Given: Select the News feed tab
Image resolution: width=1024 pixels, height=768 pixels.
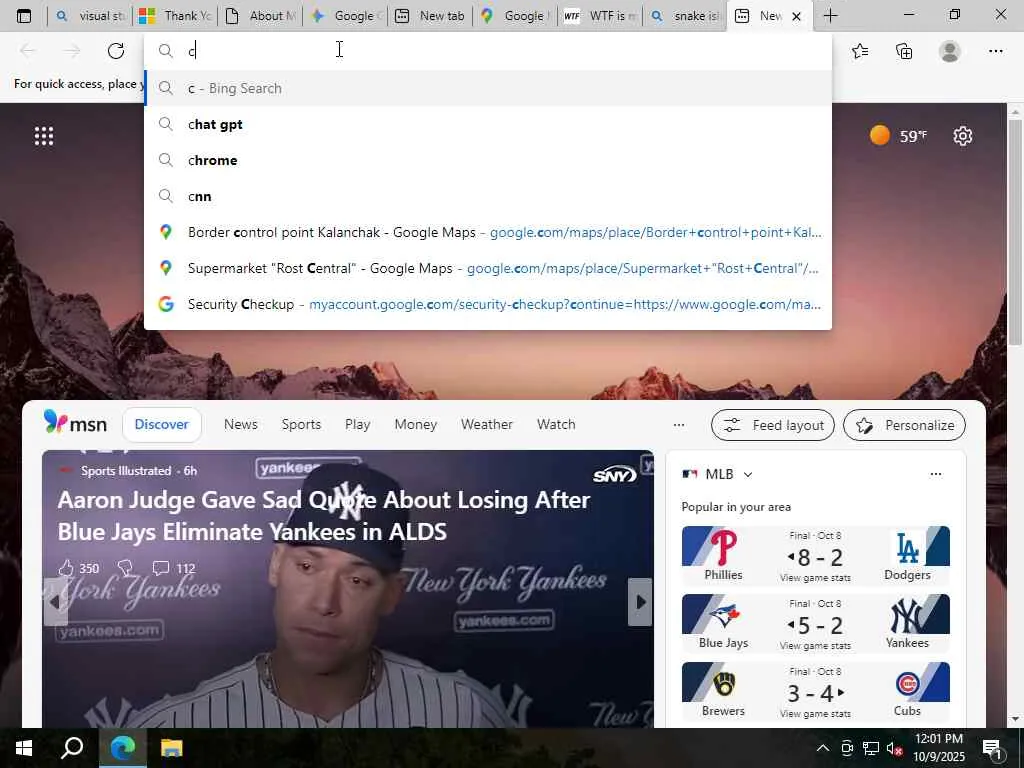Looking at the screenshot, I should pyautogui.click(x=240, y=424).
